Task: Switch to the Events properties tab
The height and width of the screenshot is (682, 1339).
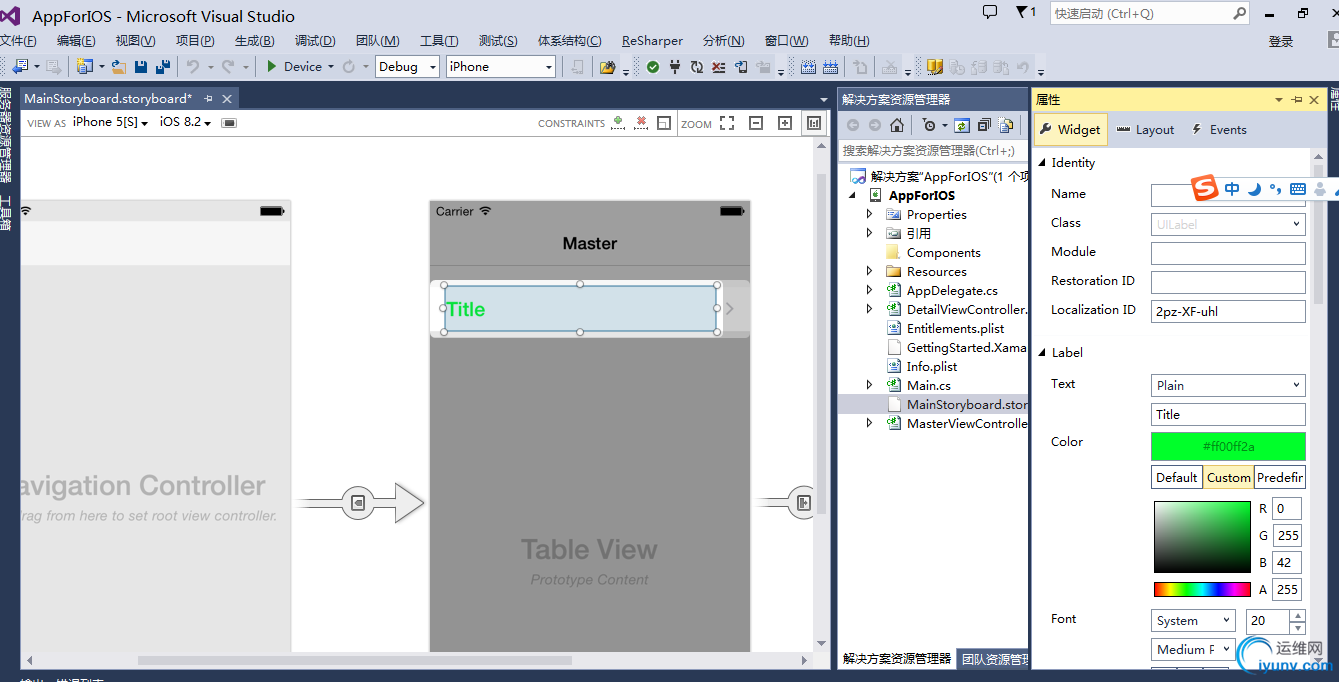Action: 1219,130
